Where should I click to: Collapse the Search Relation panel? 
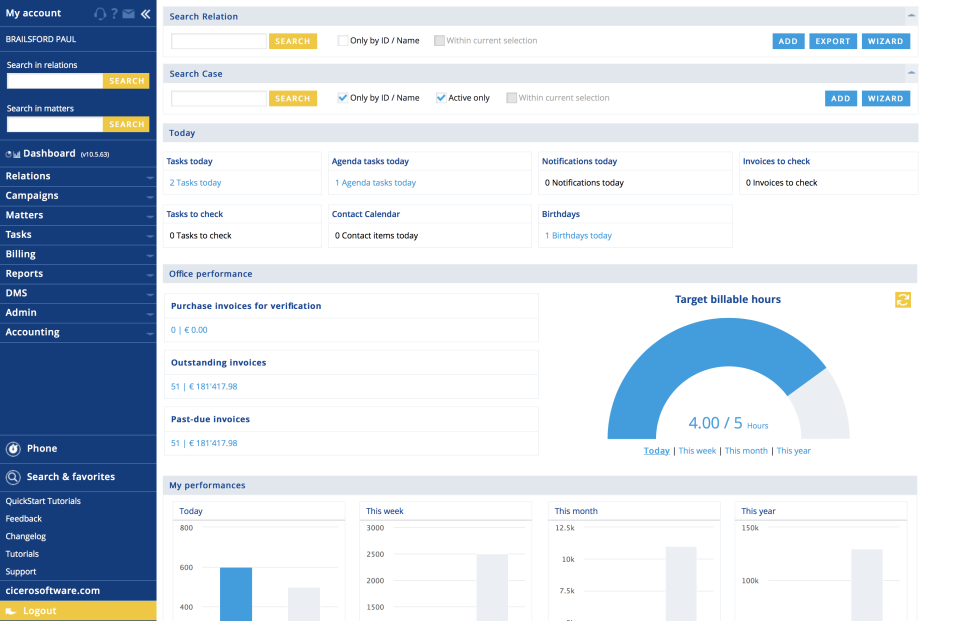point(910,16)
